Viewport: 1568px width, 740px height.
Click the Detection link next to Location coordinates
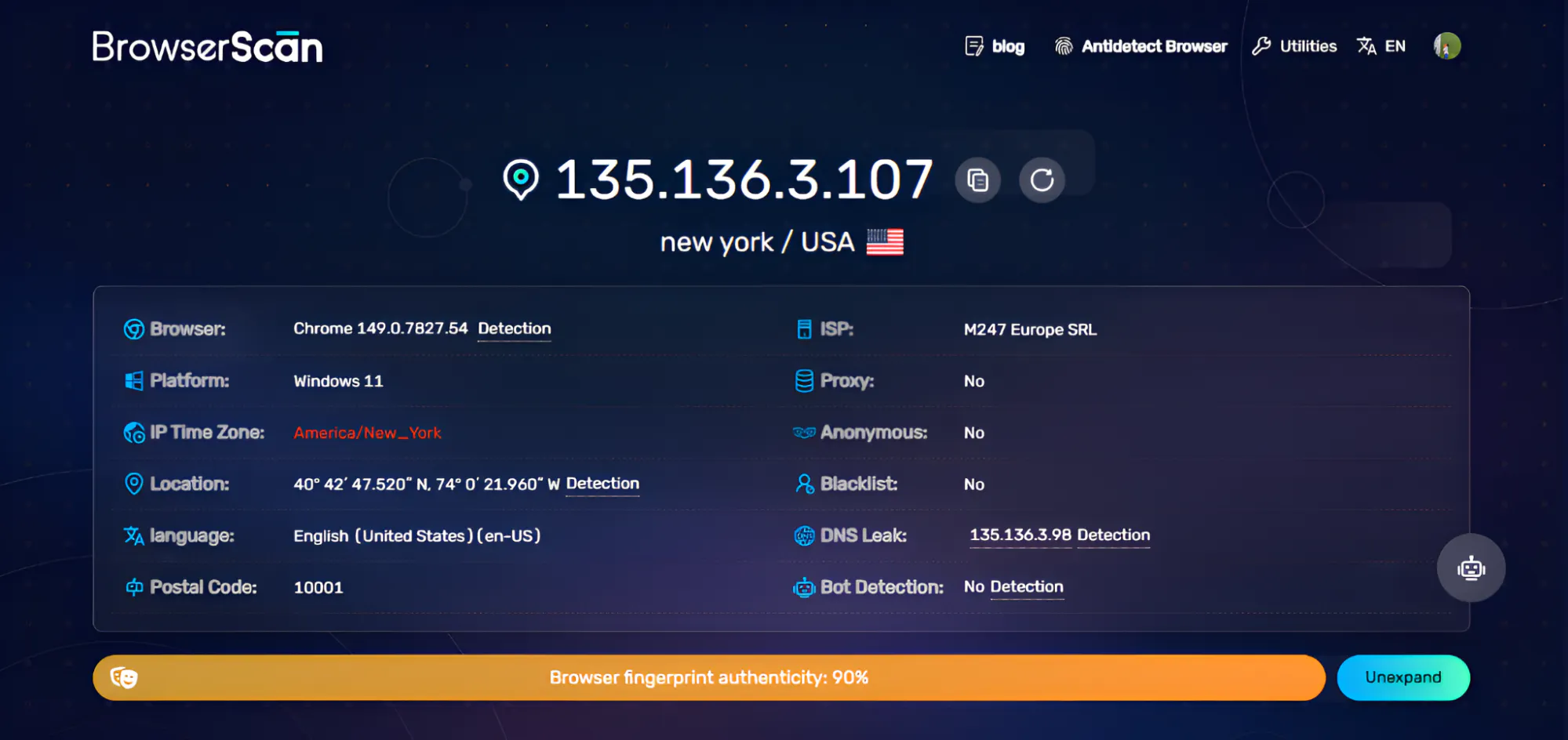602,484
